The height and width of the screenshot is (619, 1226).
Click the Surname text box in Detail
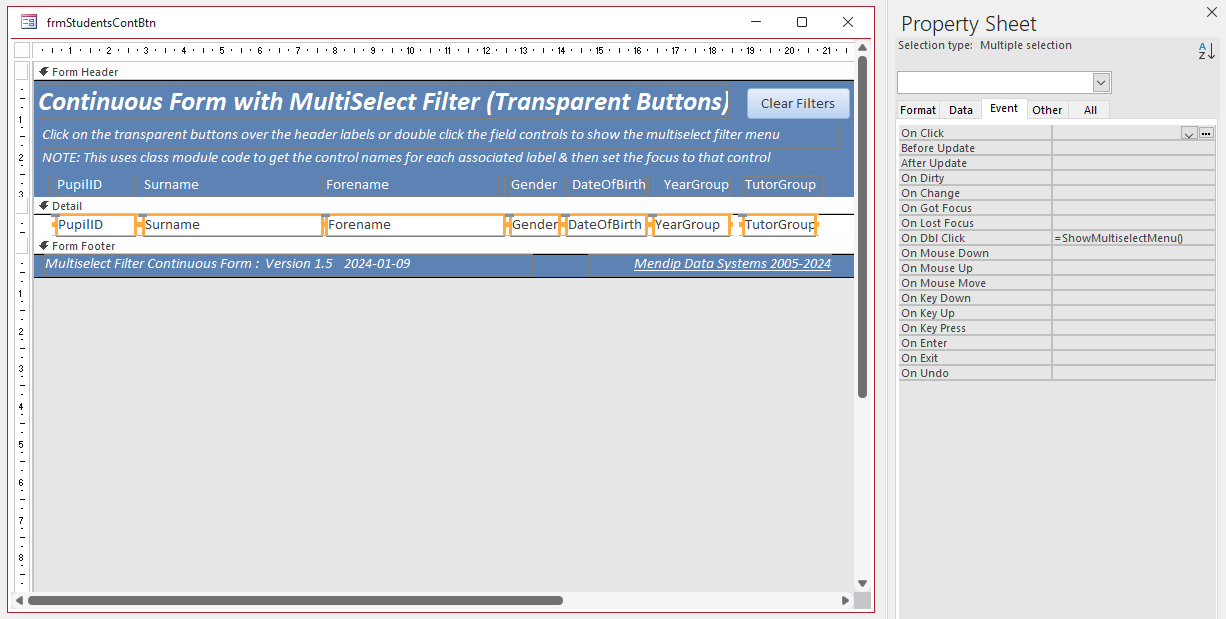click(x=232, y=225)
